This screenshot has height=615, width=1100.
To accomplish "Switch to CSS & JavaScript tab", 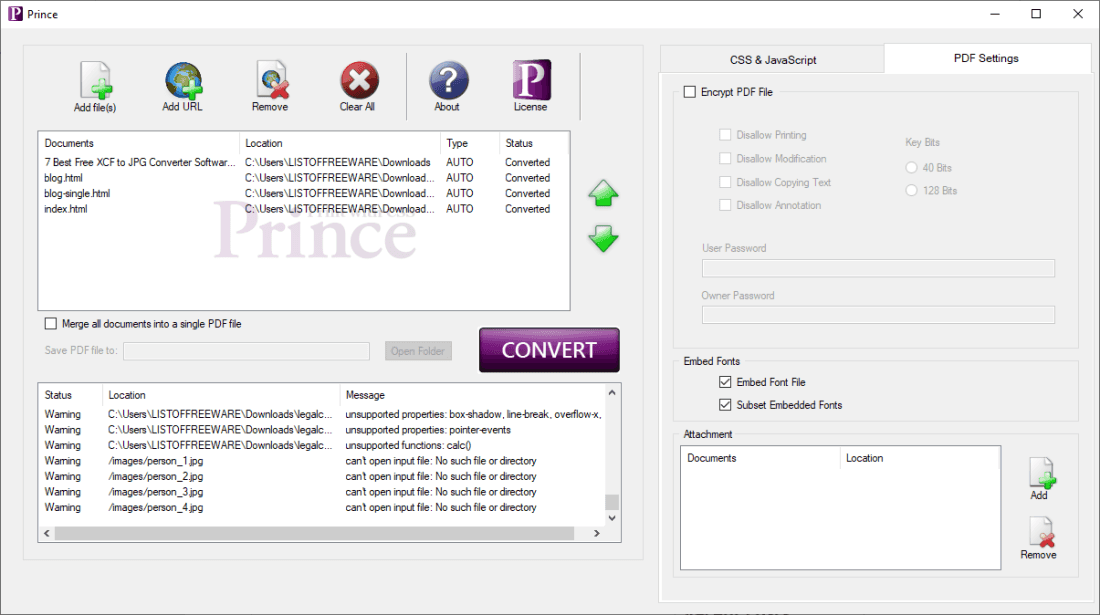I will tap(772, 60).
